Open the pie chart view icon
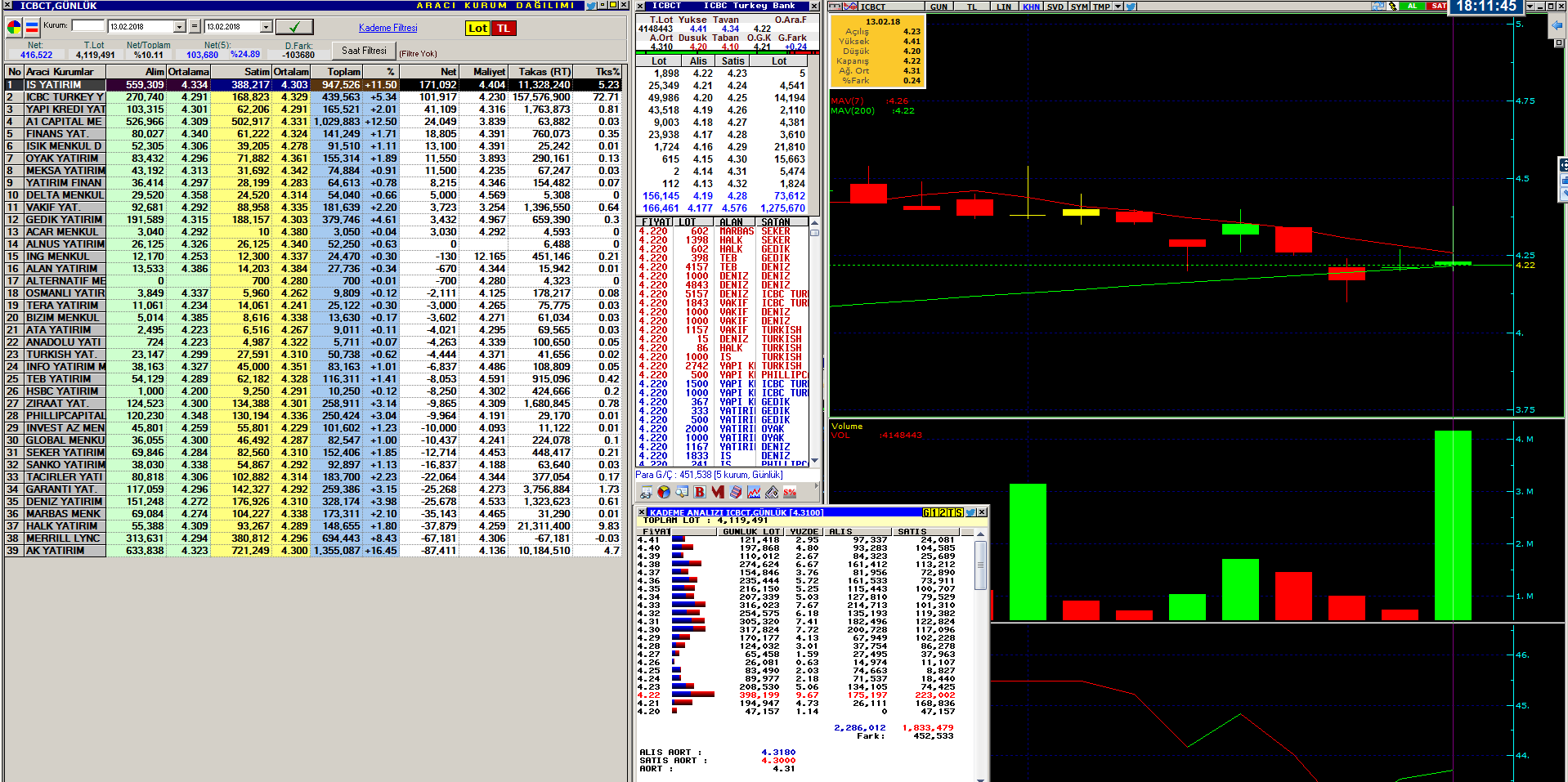Image resolution: width=1568 pixels, height=782 pixels. pos(15,28)
